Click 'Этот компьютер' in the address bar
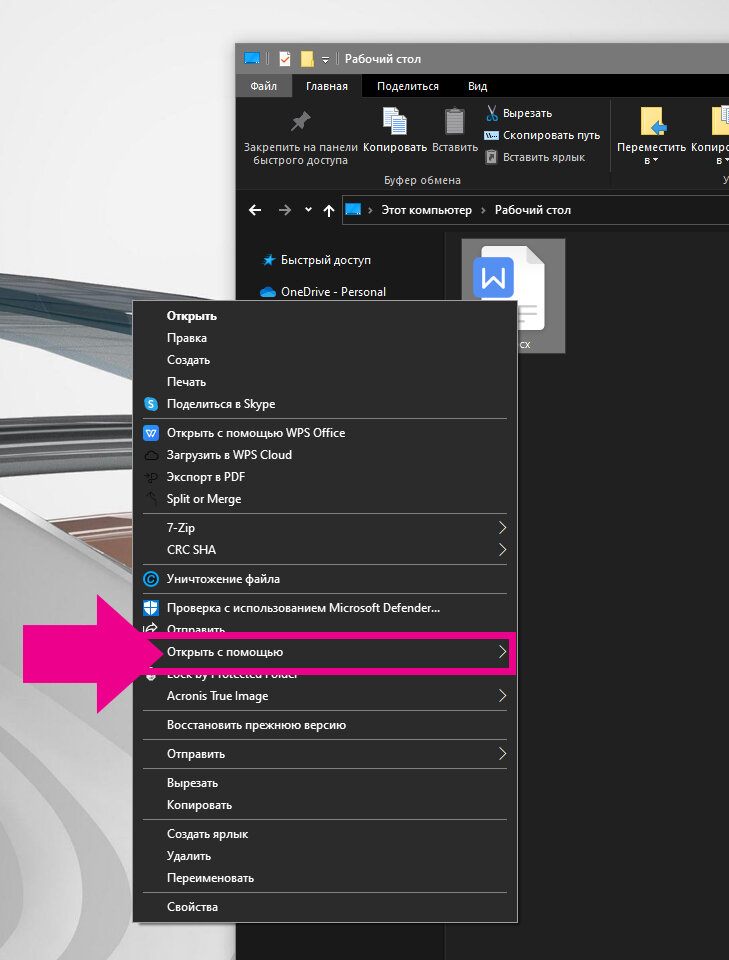 pos(427,211)
